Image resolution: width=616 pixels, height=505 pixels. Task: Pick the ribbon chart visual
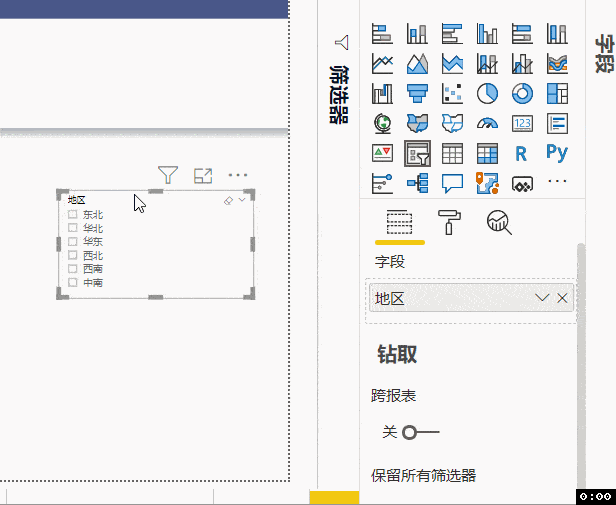(x=557, y=63)
